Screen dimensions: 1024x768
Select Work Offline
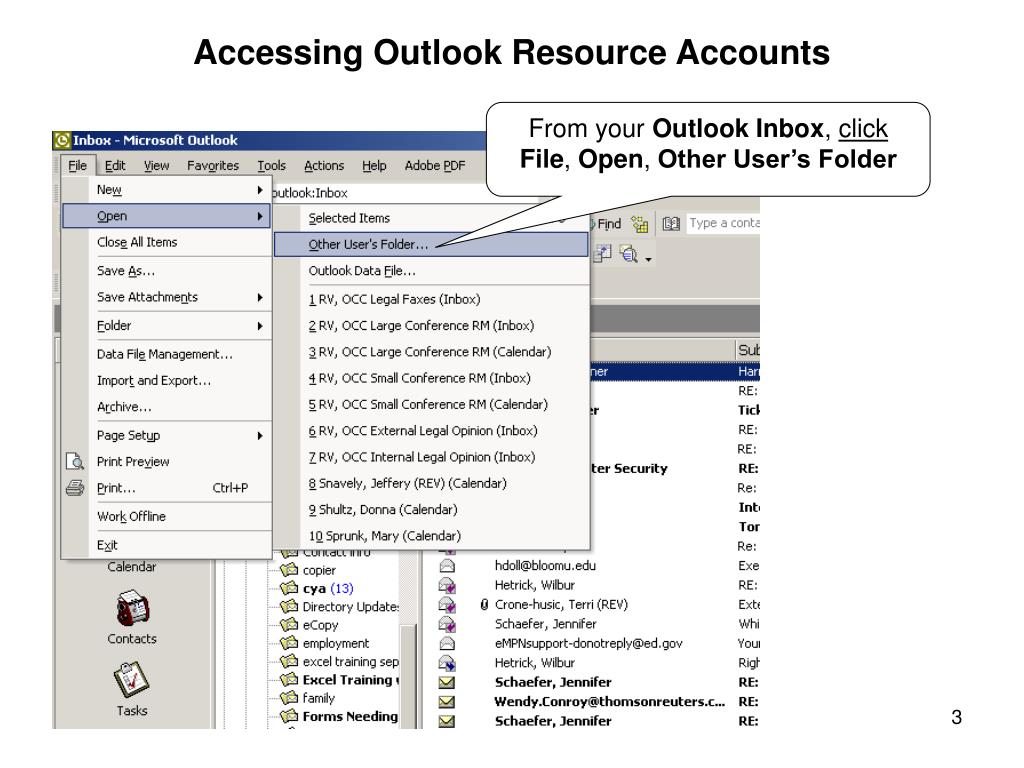click(x=167, y=517)
